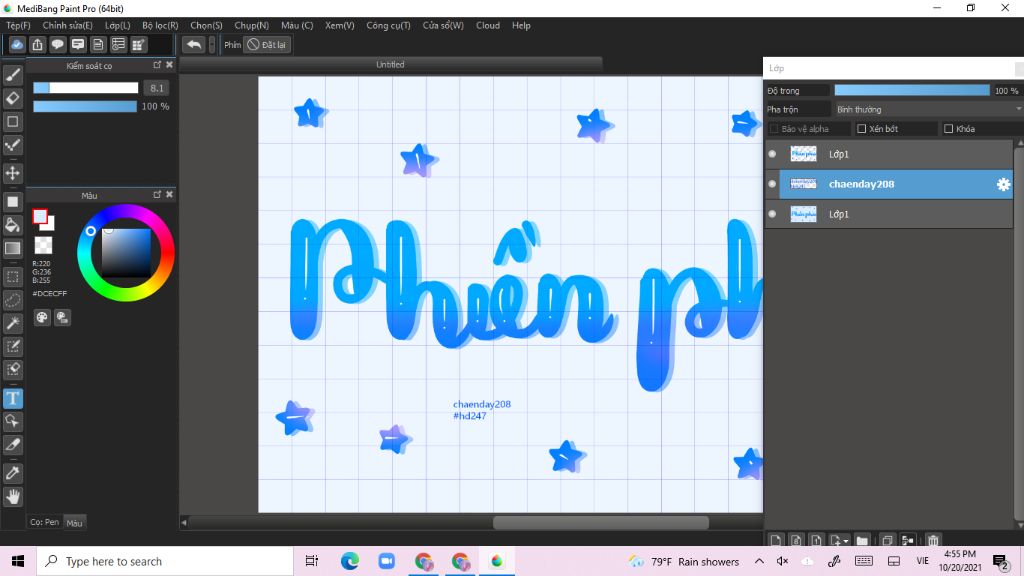Close the Màu color panel
This screenshot has width=1024, height=576.
[x=169, y=195]
